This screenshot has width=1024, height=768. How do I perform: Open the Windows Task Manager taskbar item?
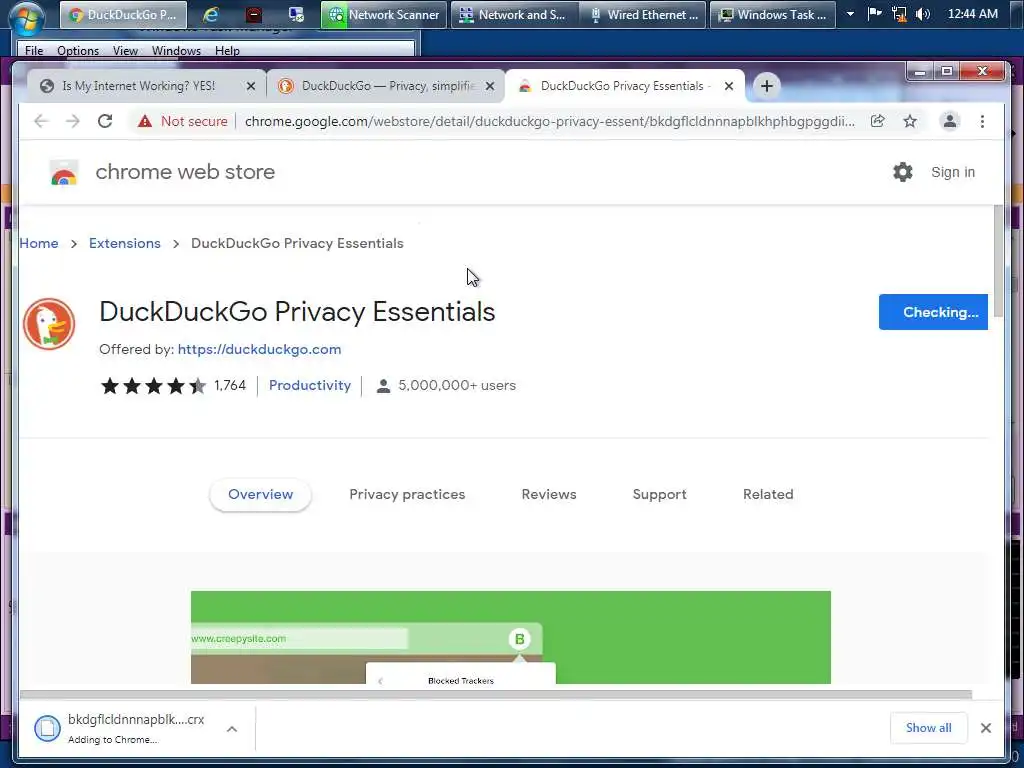click(773, 14)
